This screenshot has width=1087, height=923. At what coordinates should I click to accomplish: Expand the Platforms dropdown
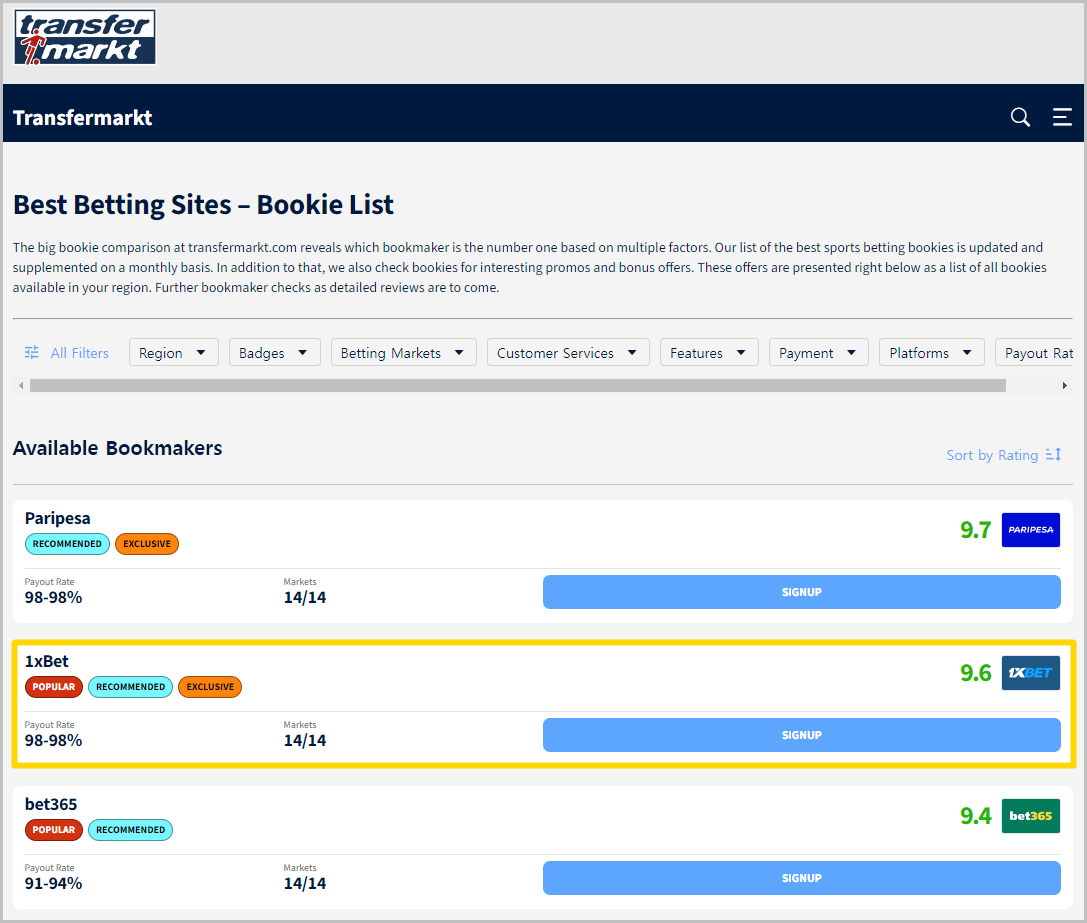tap(932, 352)
